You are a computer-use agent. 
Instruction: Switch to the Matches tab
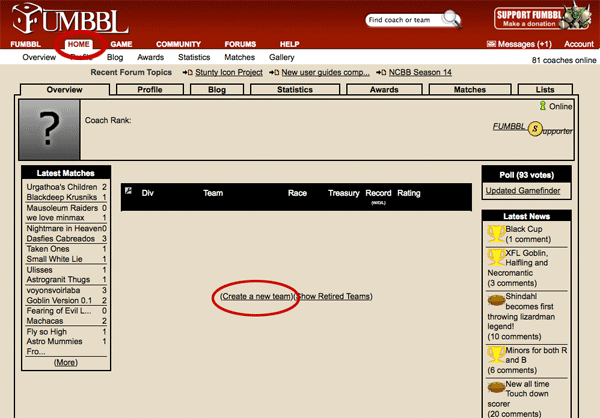pyautogui.click(x=470, y=90)
